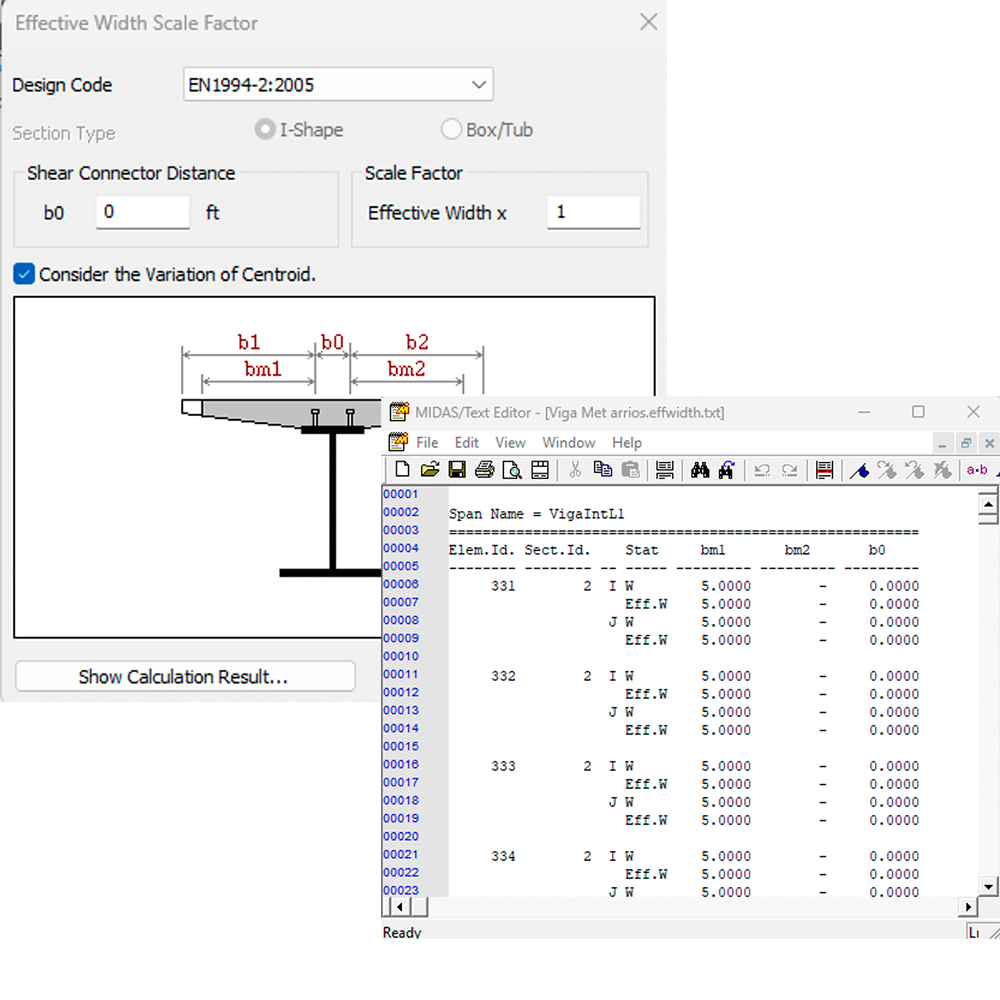The height and width of the screenshot is (1000, 1000).
Task: Click the Show Calculation Result button
Action: click(185, 677)
